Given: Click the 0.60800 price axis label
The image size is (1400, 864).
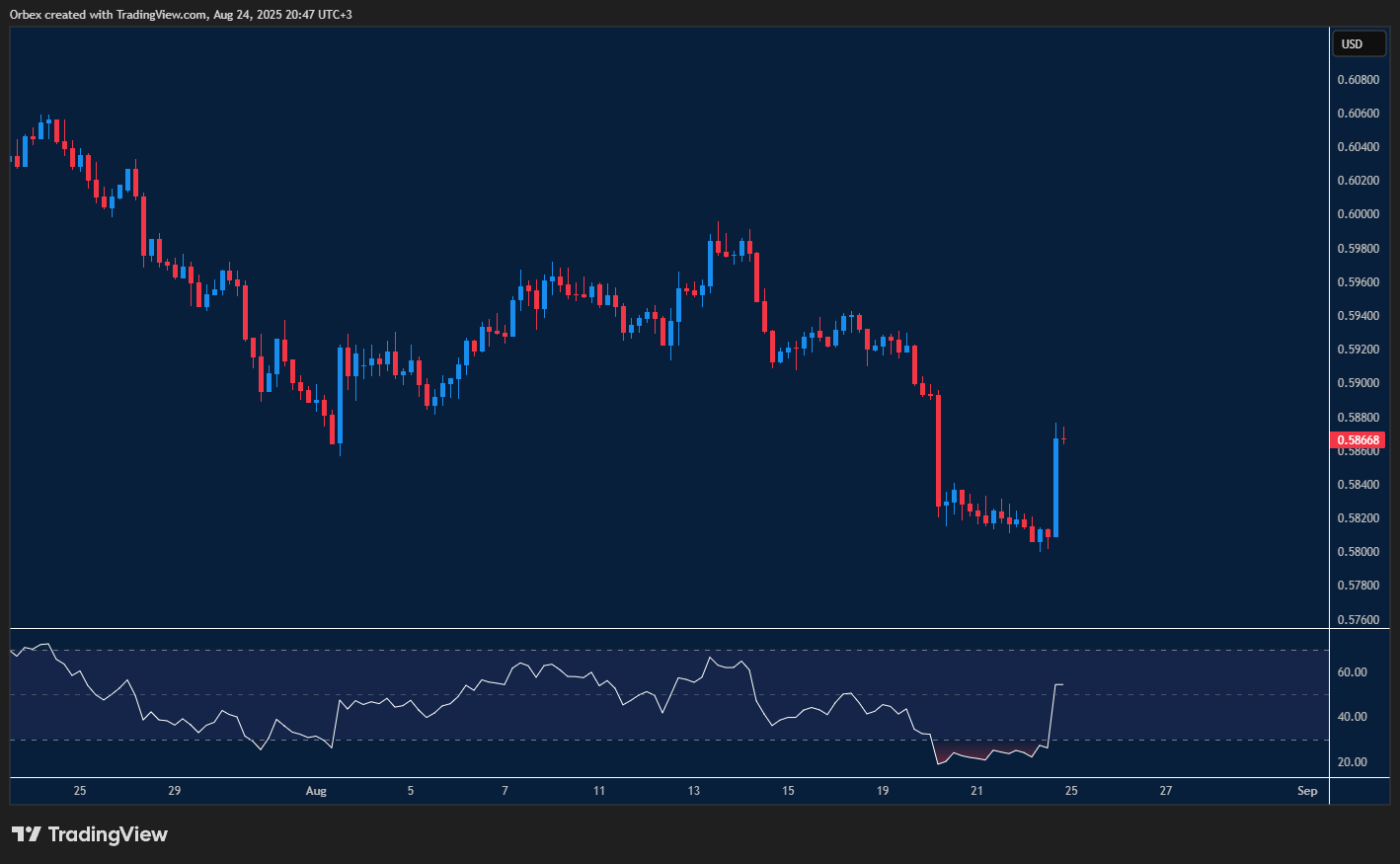Looking at the screenshot, I should (x=1358, y=79).
